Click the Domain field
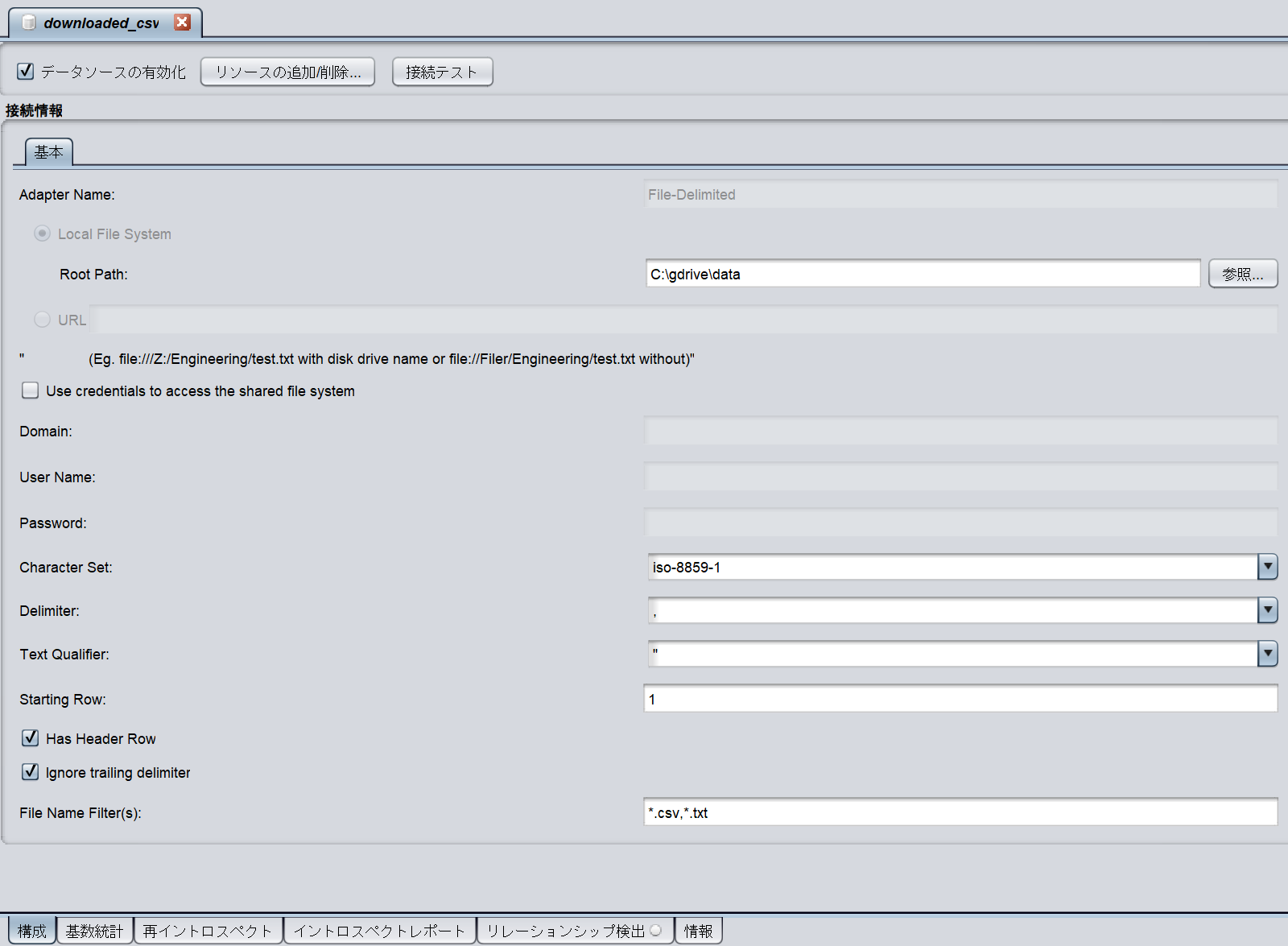Image resolution: width=1288 pixels, height=946 pixels. (960, 431)
